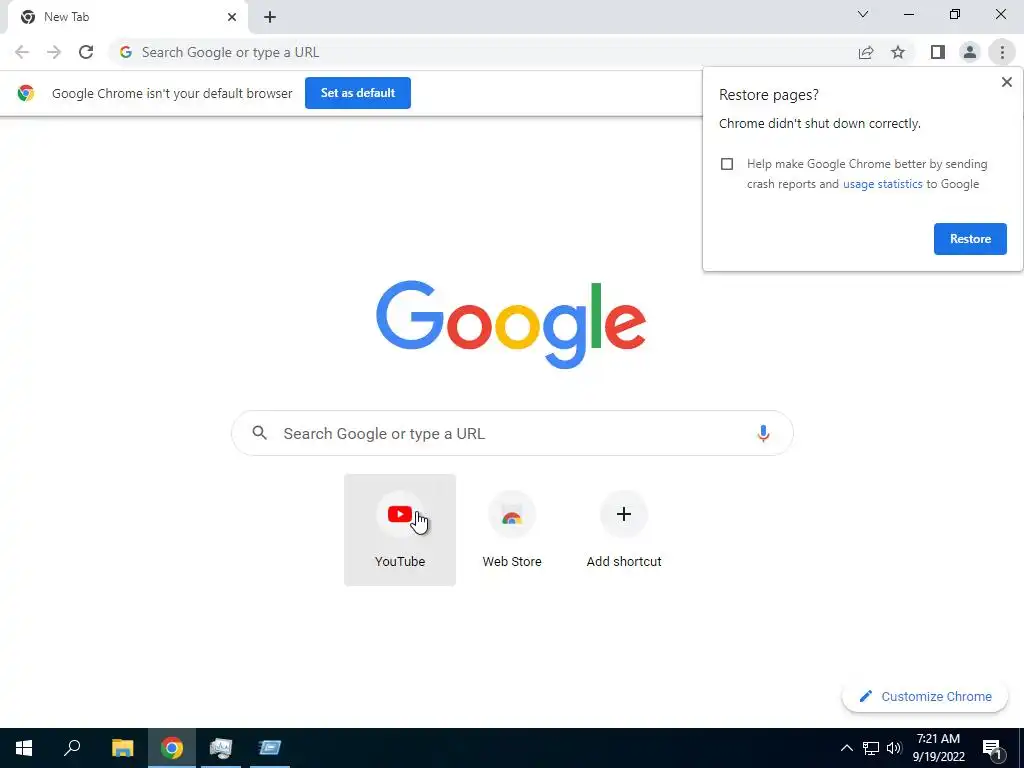
Task: Close the New Tab tab
Action: point(232,17)
